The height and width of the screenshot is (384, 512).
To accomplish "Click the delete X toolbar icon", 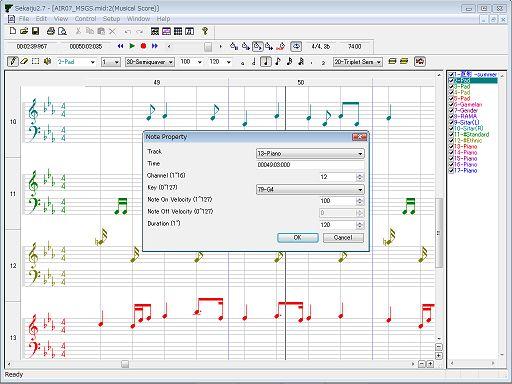I will [x=113, y=31].
